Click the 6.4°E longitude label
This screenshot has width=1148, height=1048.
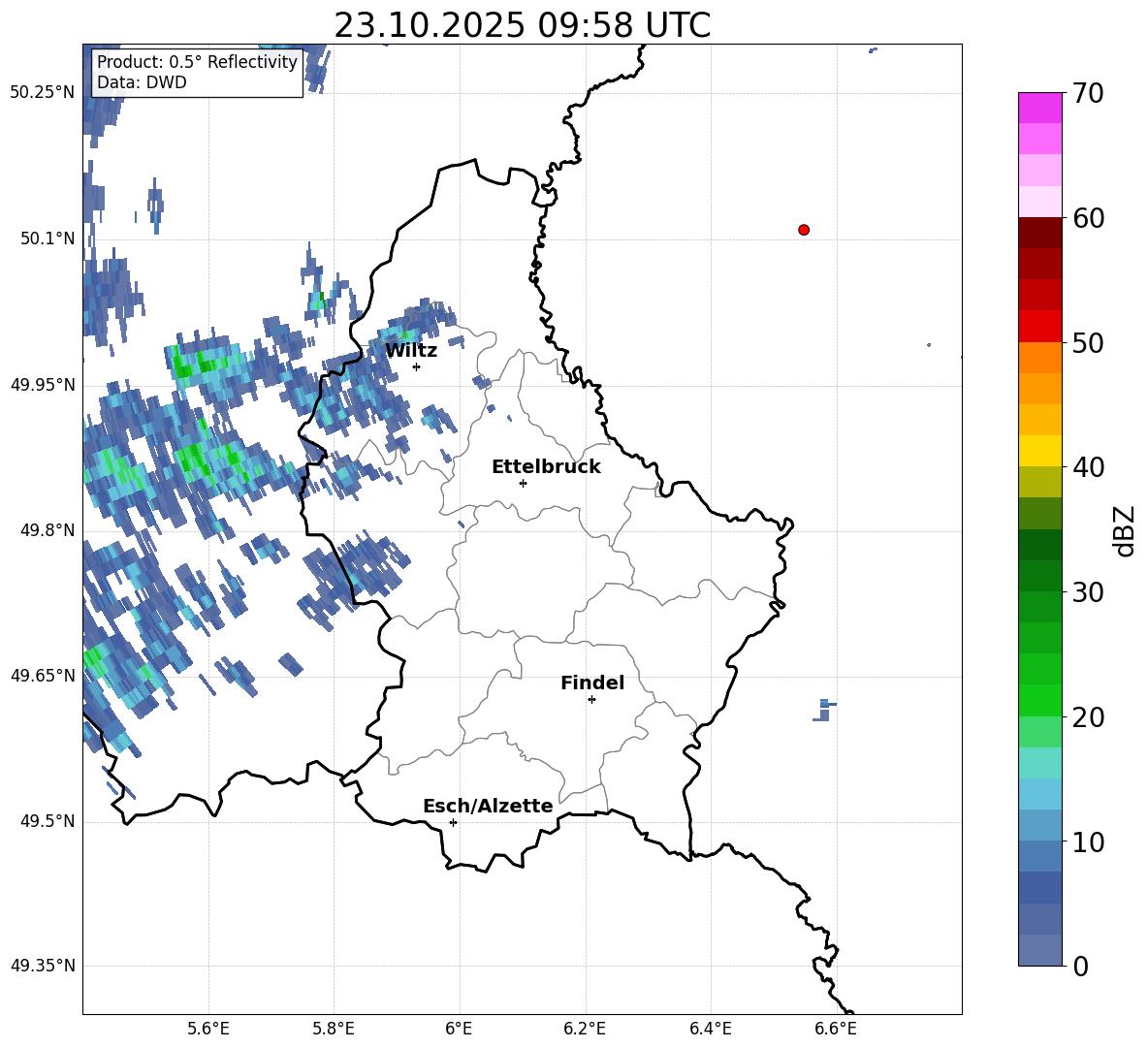click(710, 1029)
